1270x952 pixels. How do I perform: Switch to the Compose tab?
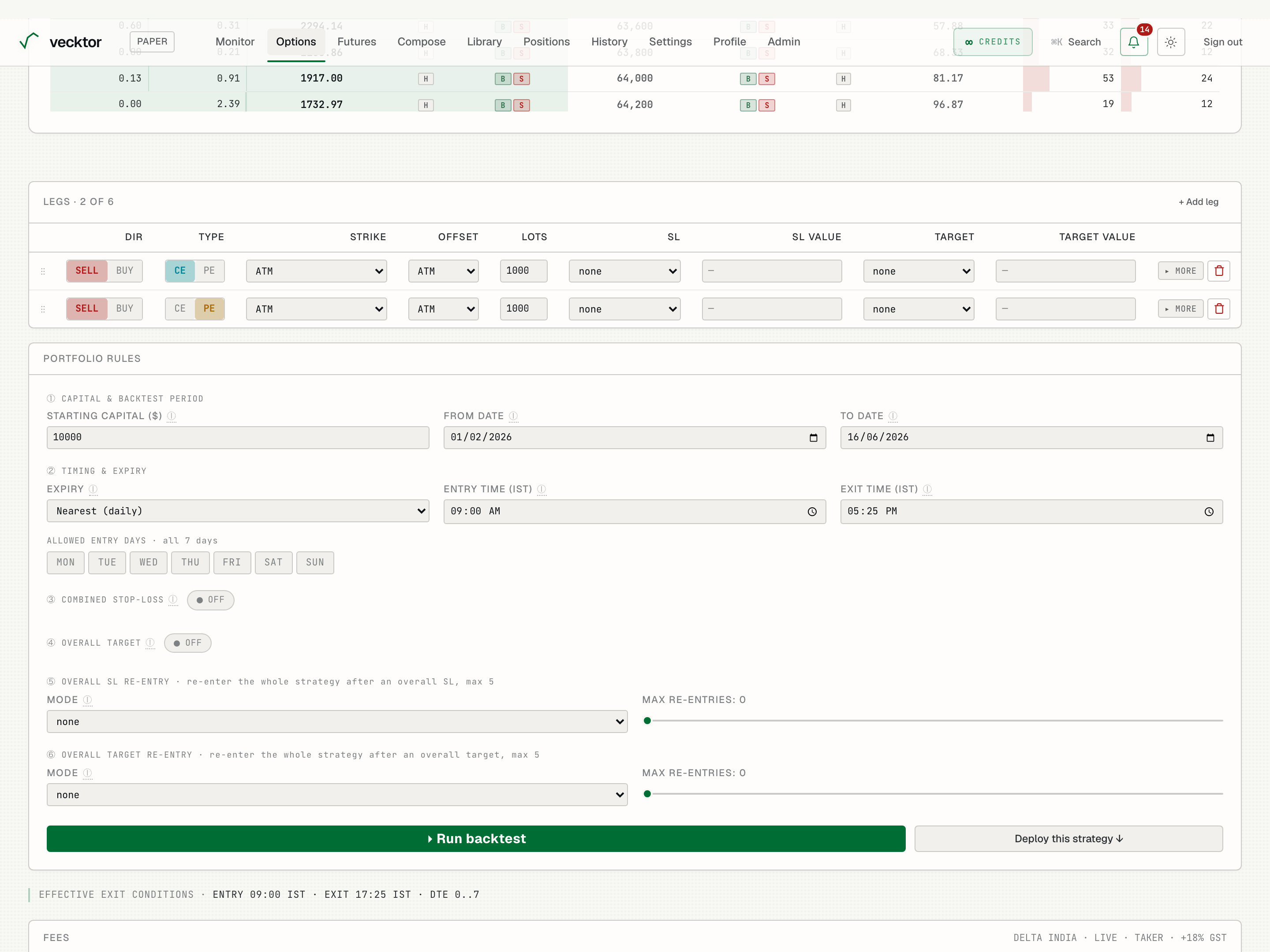pos(422,42)
